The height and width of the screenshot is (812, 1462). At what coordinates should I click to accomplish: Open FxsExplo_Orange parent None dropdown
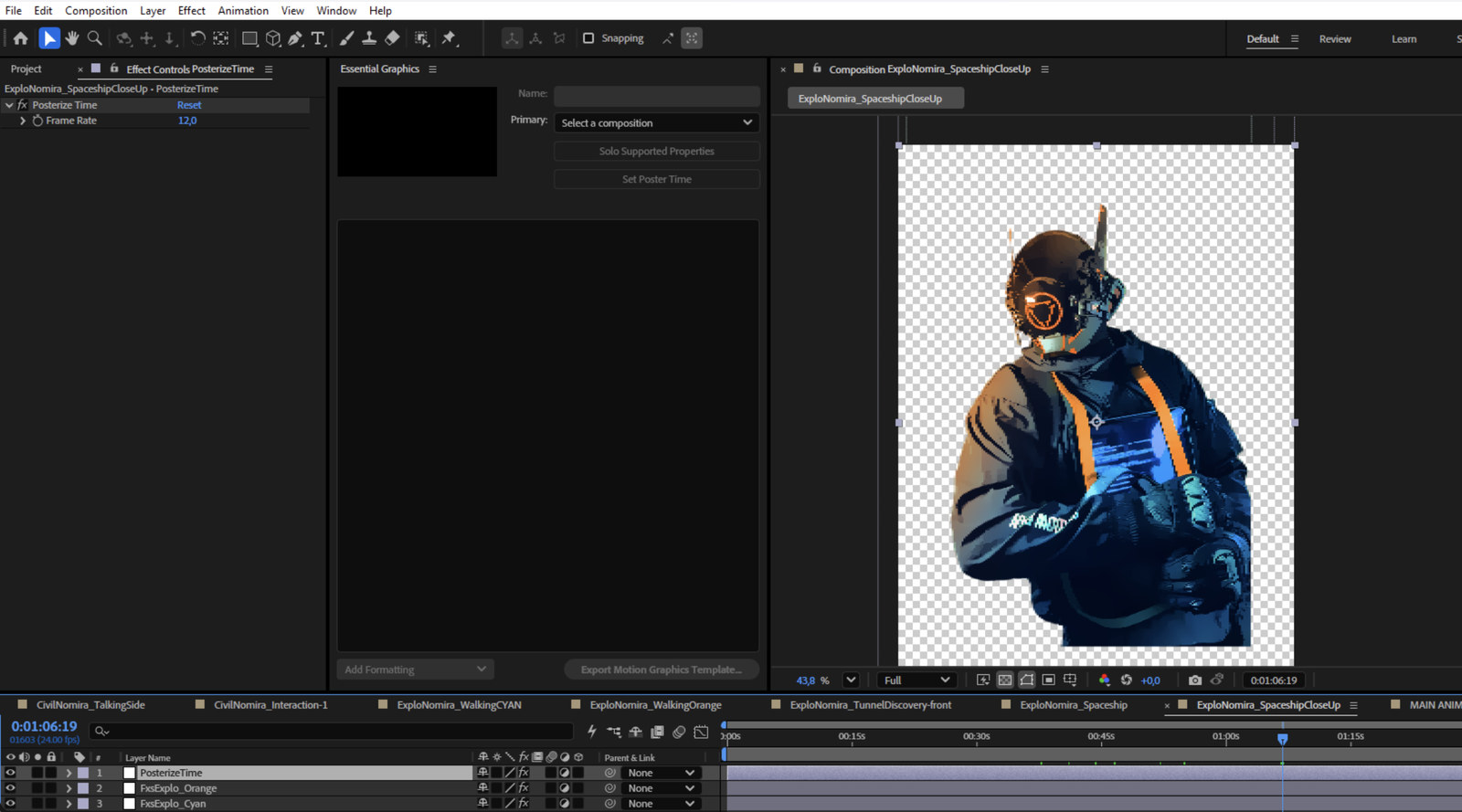click(x=661, y=788)
